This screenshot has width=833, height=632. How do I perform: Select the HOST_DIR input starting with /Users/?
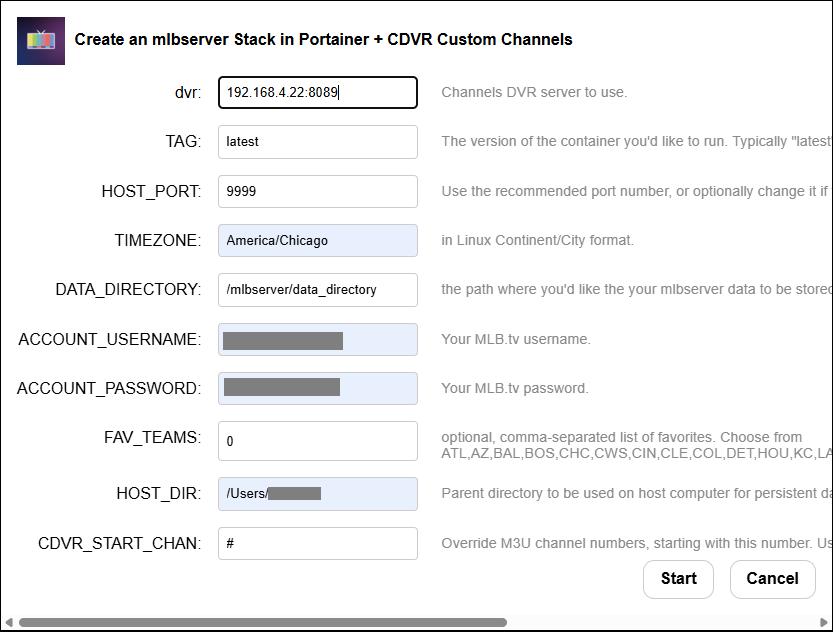317,493
